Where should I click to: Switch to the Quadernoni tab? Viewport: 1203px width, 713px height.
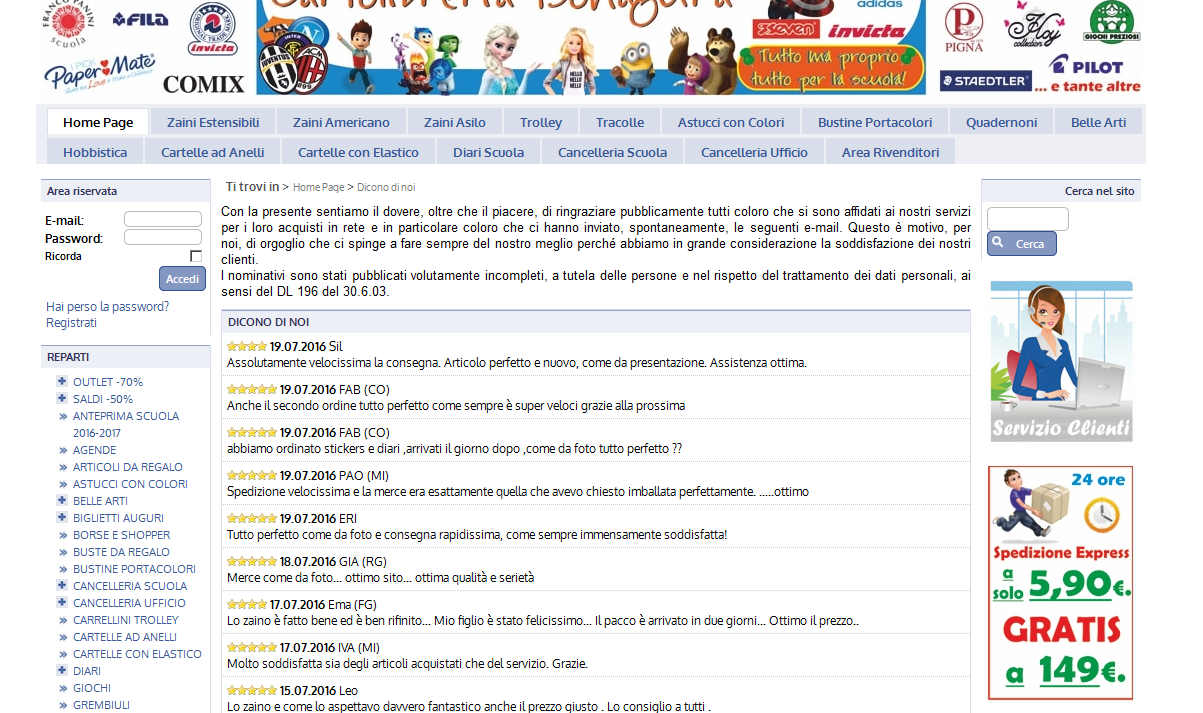click(1002, 122)
